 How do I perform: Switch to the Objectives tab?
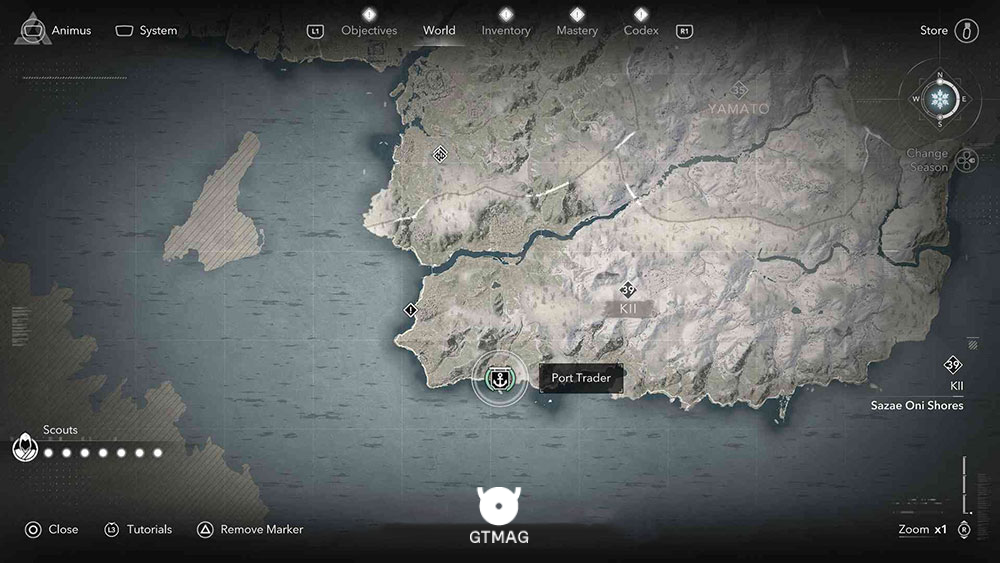click(x=369, y=31)
